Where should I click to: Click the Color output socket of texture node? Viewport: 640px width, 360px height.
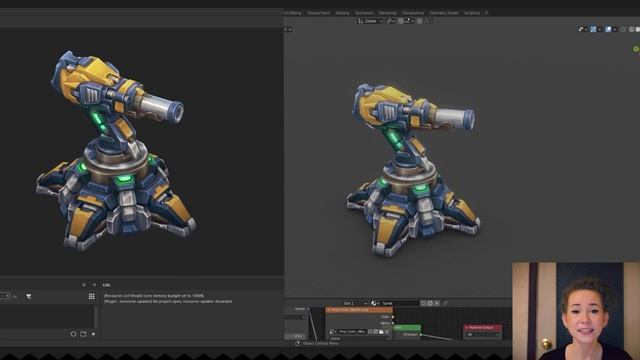(x=393, y=317)
